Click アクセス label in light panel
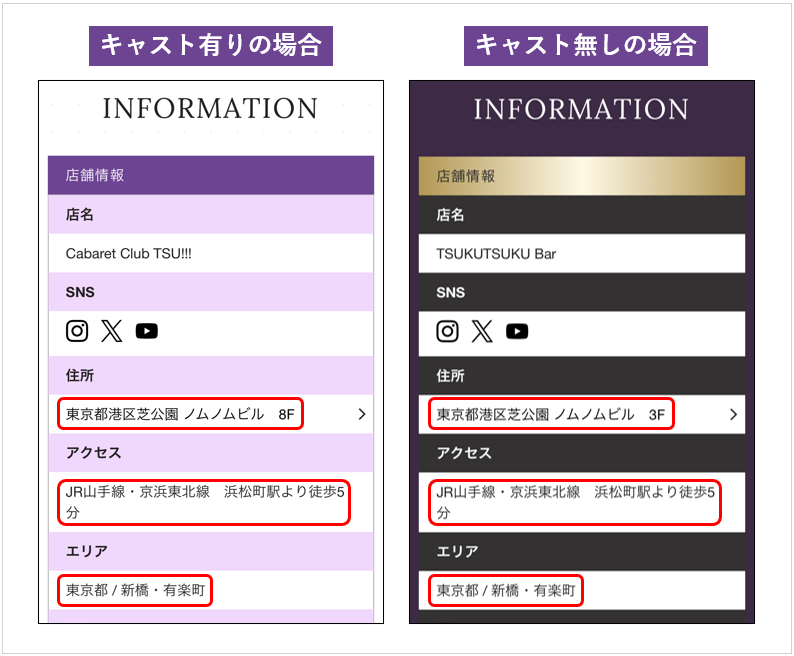The height and width of the screenshot is (656, 794). click(x=94, y=453)
